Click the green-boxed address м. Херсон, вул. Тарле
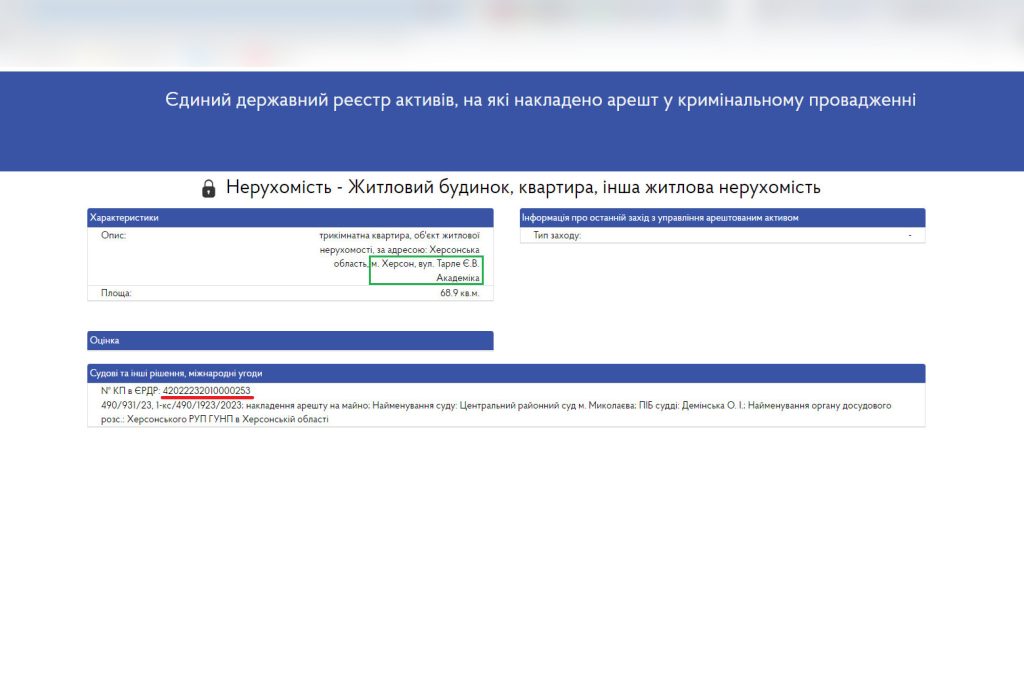Screen dimensions: 1024x683 426,270
